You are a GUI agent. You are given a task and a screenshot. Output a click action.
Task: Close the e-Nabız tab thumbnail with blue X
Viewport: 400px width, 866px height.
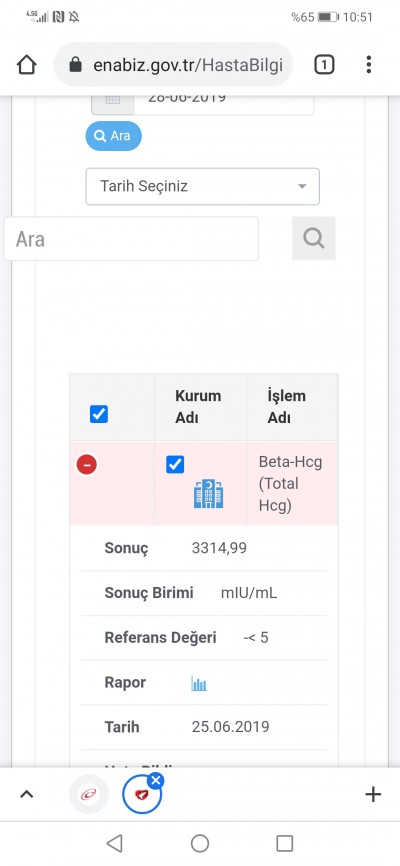pyautogui.click(x=156, y=780)
